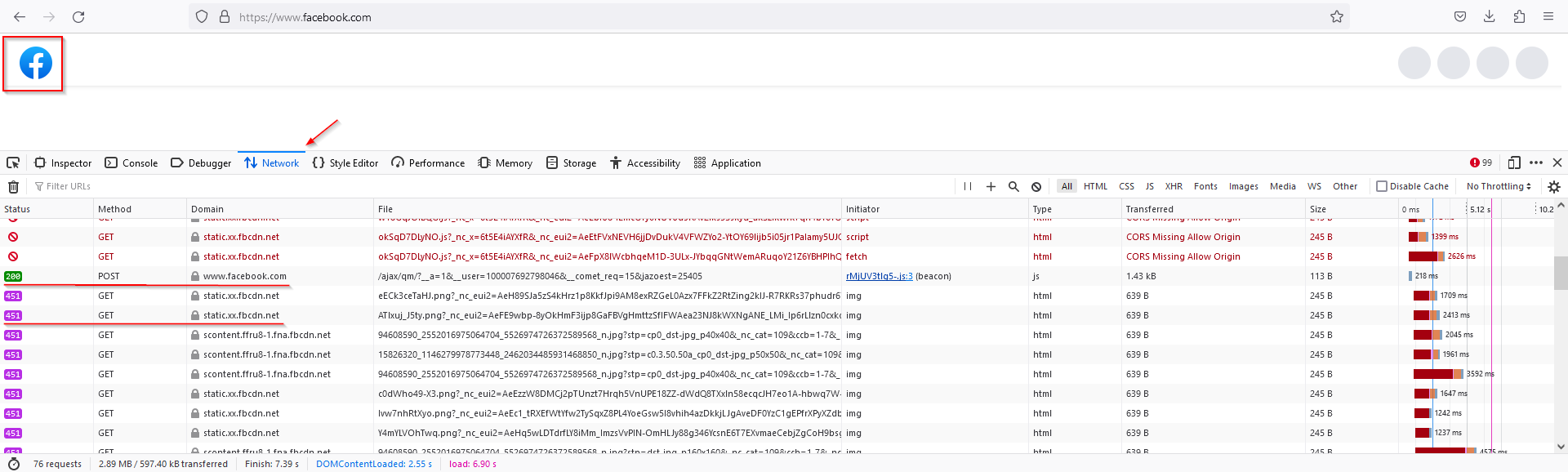The image size is (1568, 472).
Task: Open the Storage tab
Action: tap(571, 163)
